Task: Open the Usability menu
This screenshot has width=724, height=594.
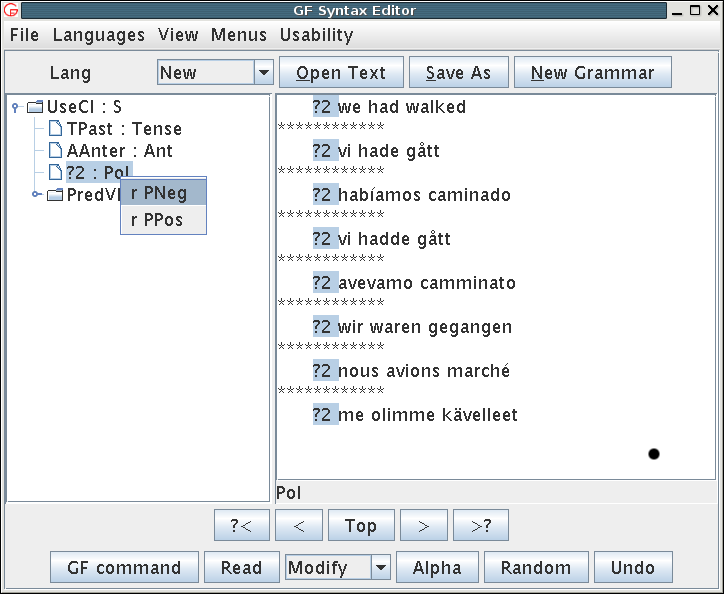Action: click(316, 35)
